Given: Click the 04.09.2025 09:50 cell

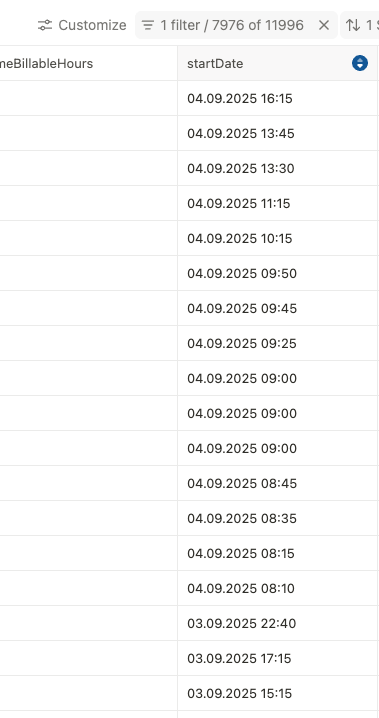Looking at the screenshot, I should (x=277, y=273).
